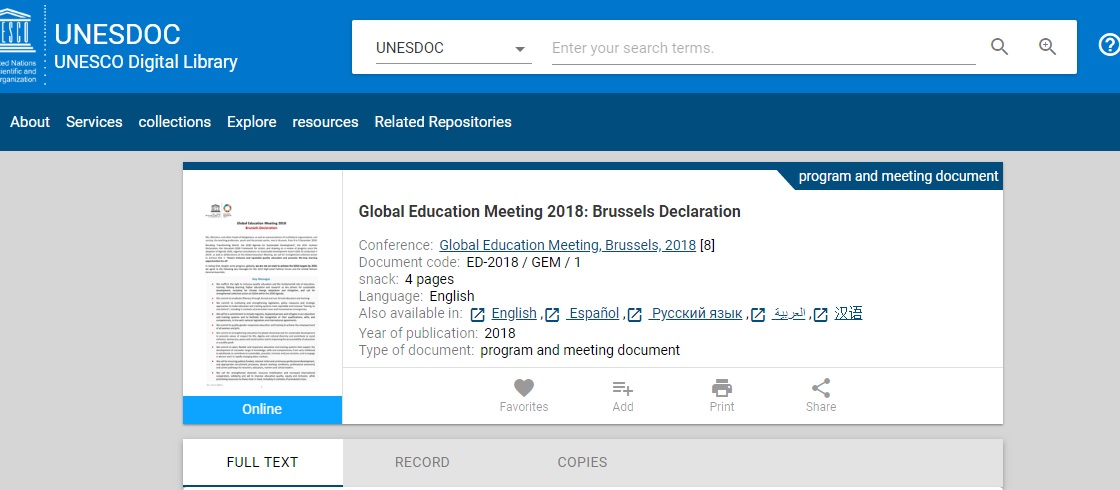Screen dimensions: 1120x490
Task: Open the English version link
Action: point(514,313)
